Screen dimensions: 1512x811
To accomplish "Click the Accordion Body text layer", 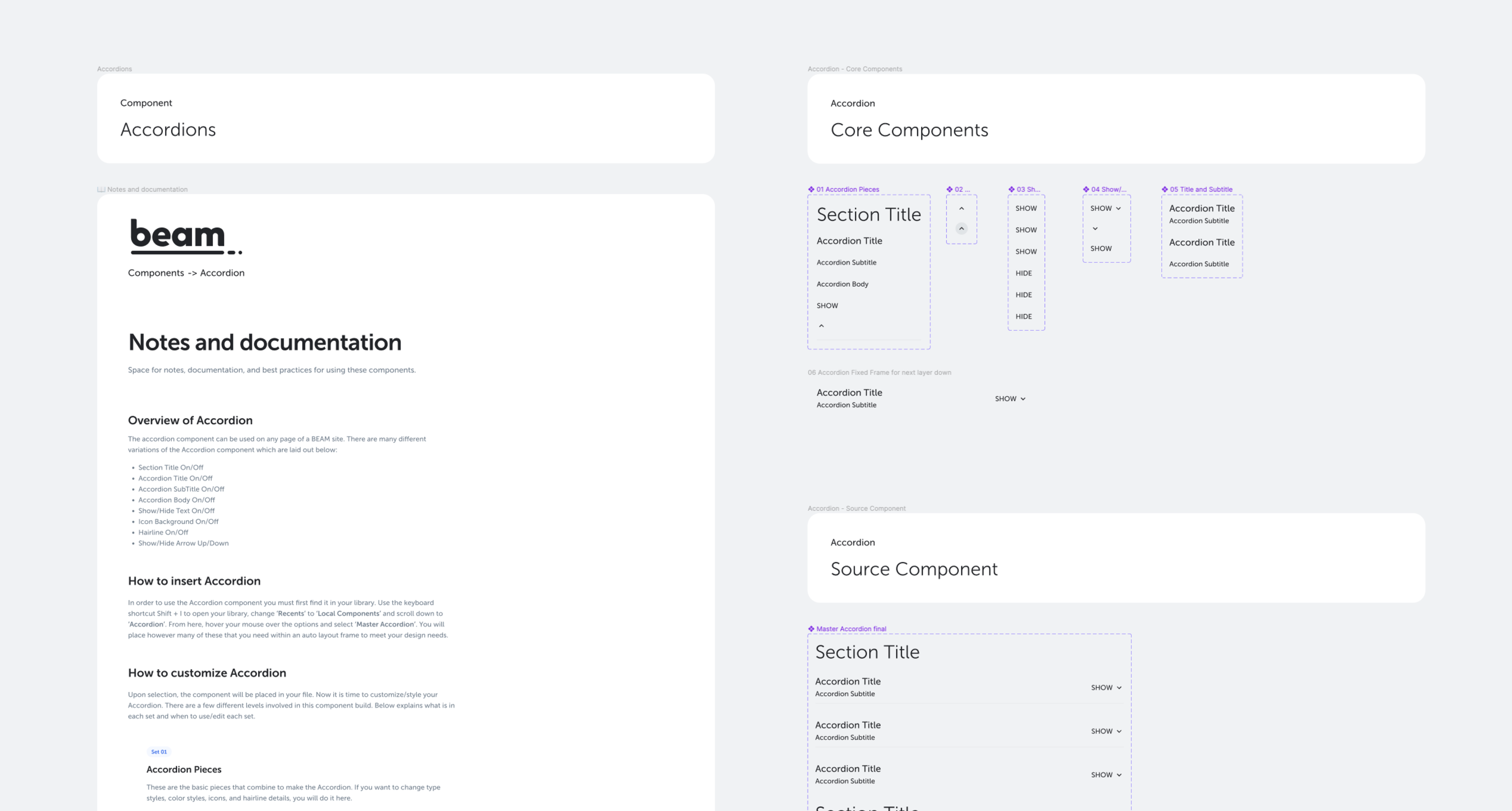I will (x=842, y=284).
